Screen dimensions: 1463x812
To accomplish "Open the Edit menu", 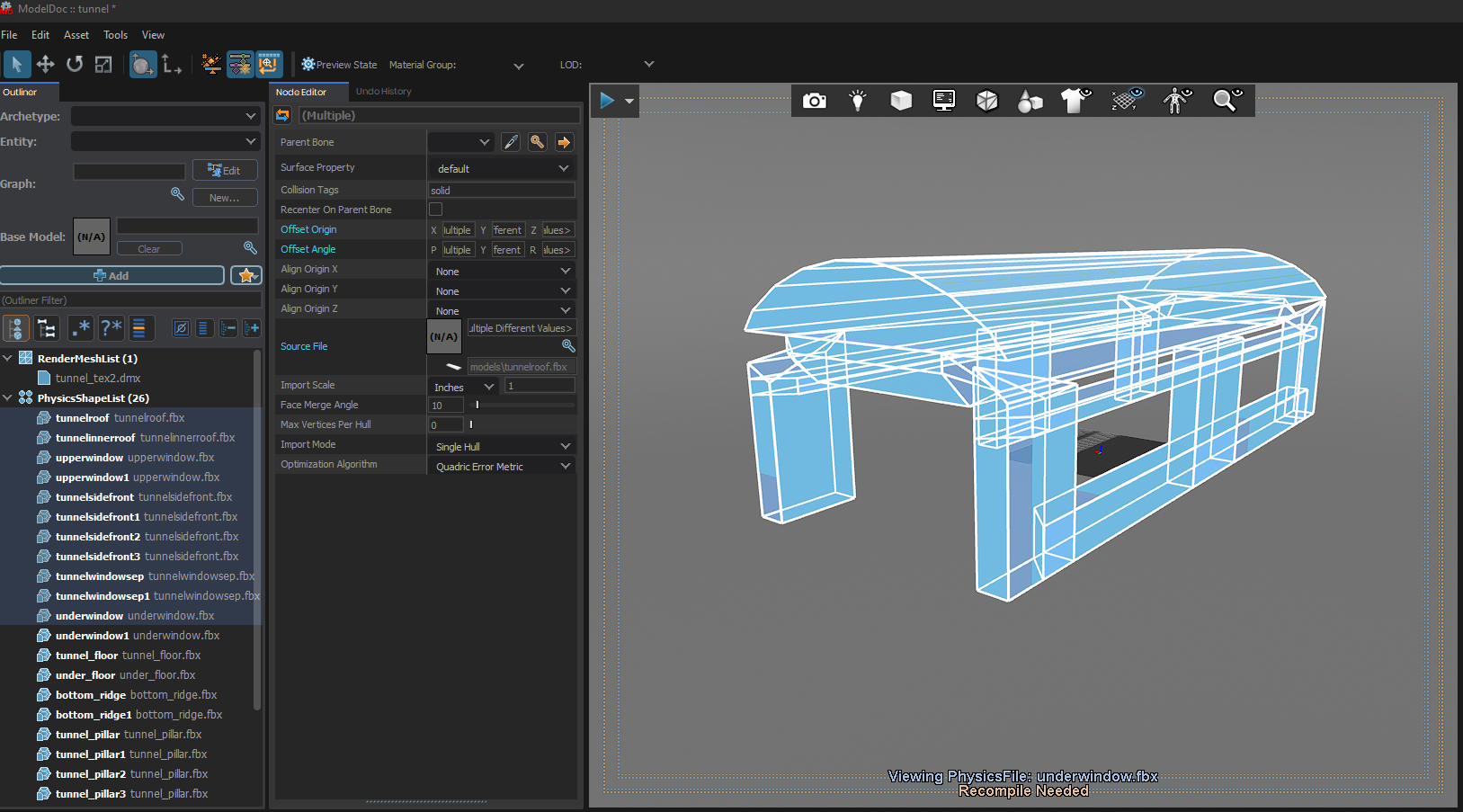I will click(x=40, y=35).
